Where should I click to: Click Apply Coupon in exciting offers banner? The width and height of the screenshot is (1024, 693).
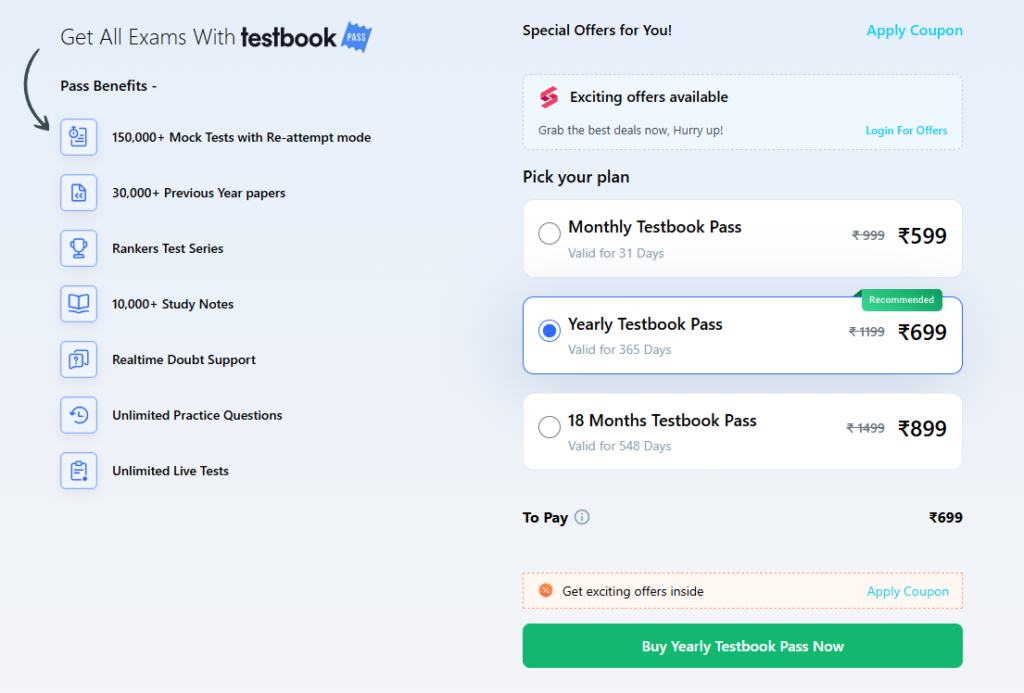tap(907, 591)
